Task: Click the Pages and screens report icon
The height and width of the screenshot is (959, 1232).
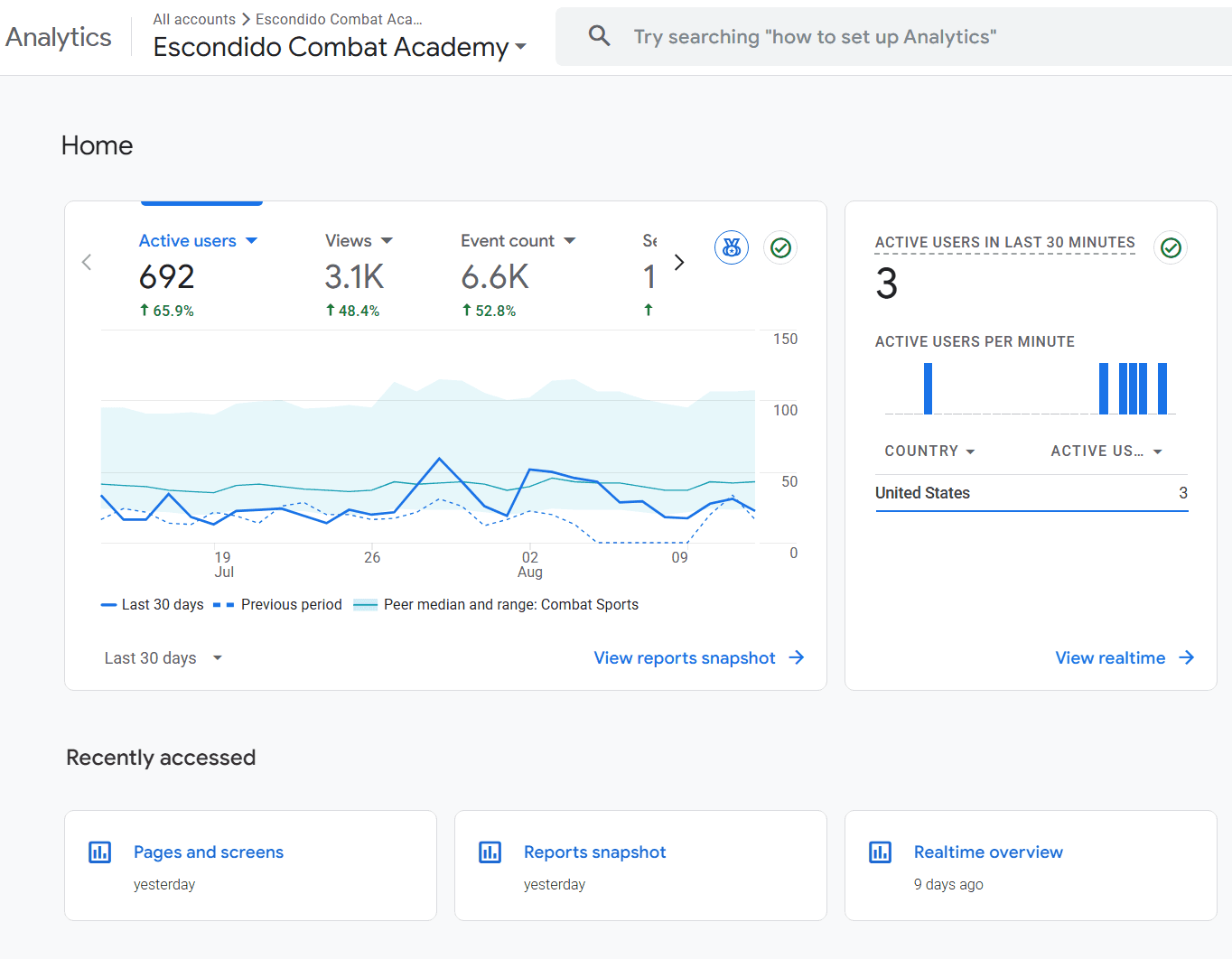Action: [99, 852]
